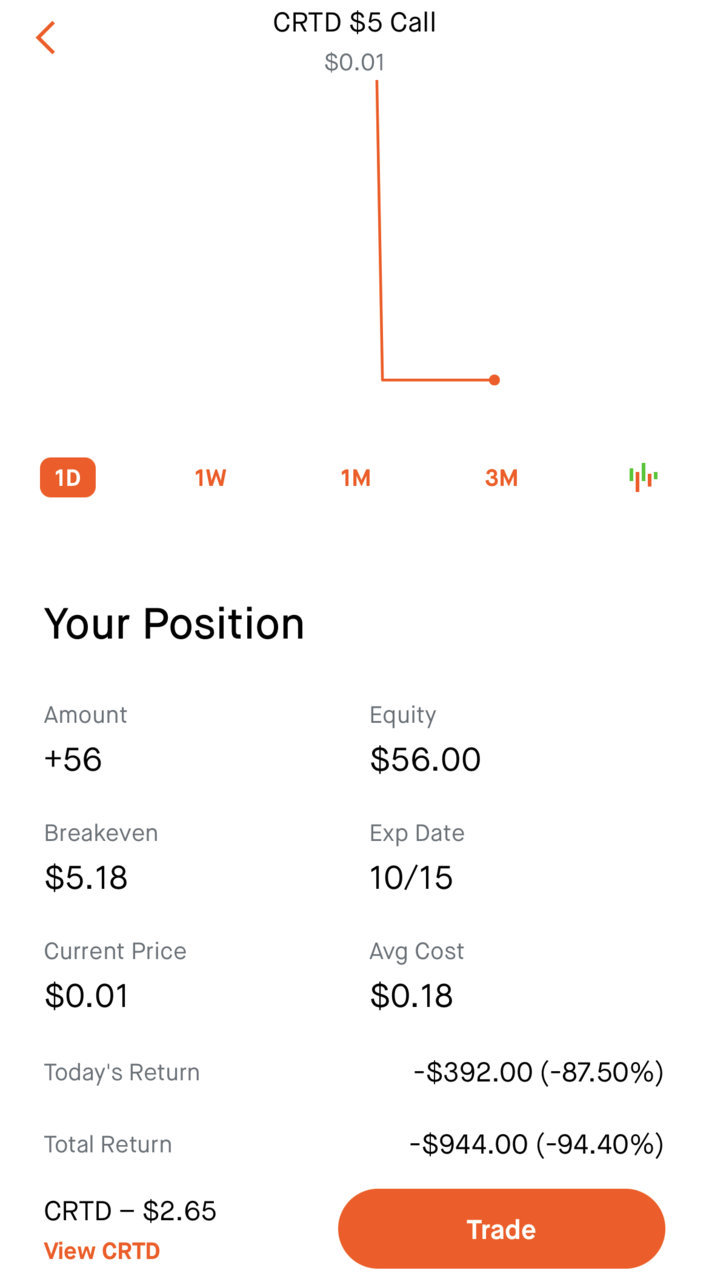Tap the Amount value +56
709x1279 pixels.
(73, 760)
